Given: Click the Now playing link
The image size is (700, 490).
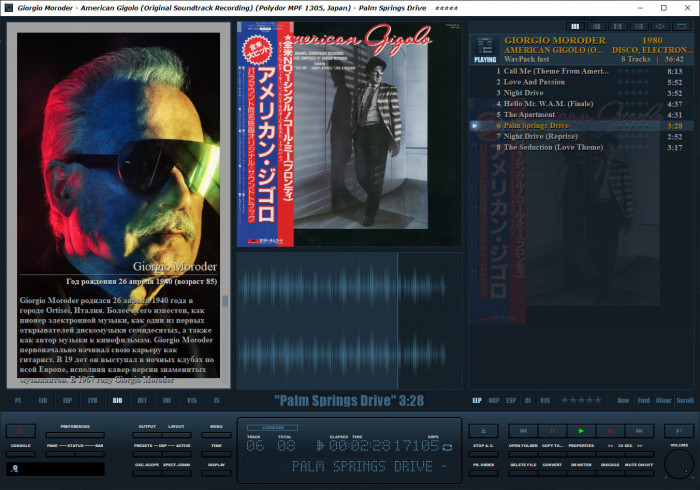Looking at the screenshot, I should pos(623,400).
